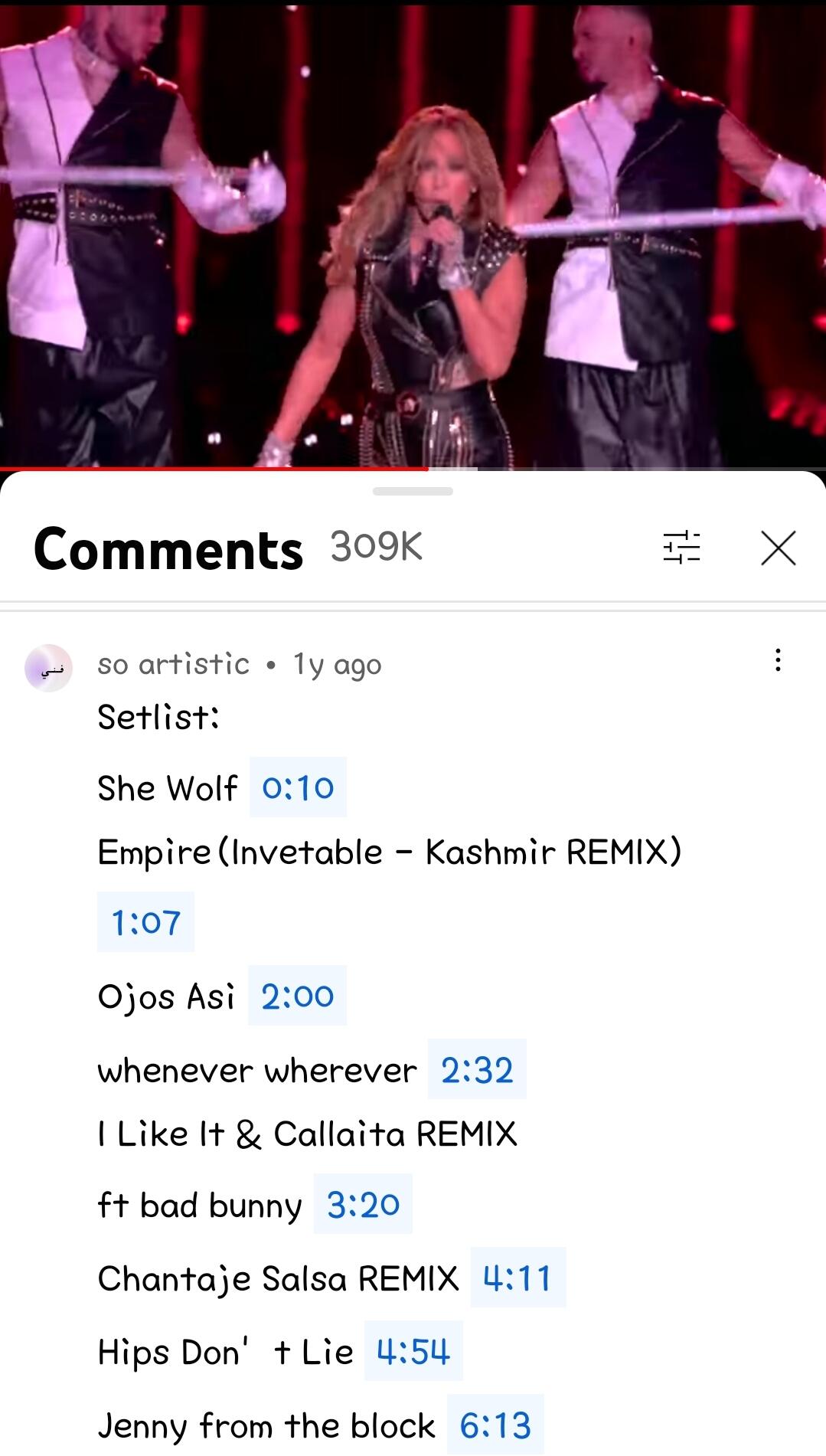The image size is (826, 1456).
Task: Open the three-dot menu on the so artistic comment
Action: pyautogui.click(x=778, y=660)
